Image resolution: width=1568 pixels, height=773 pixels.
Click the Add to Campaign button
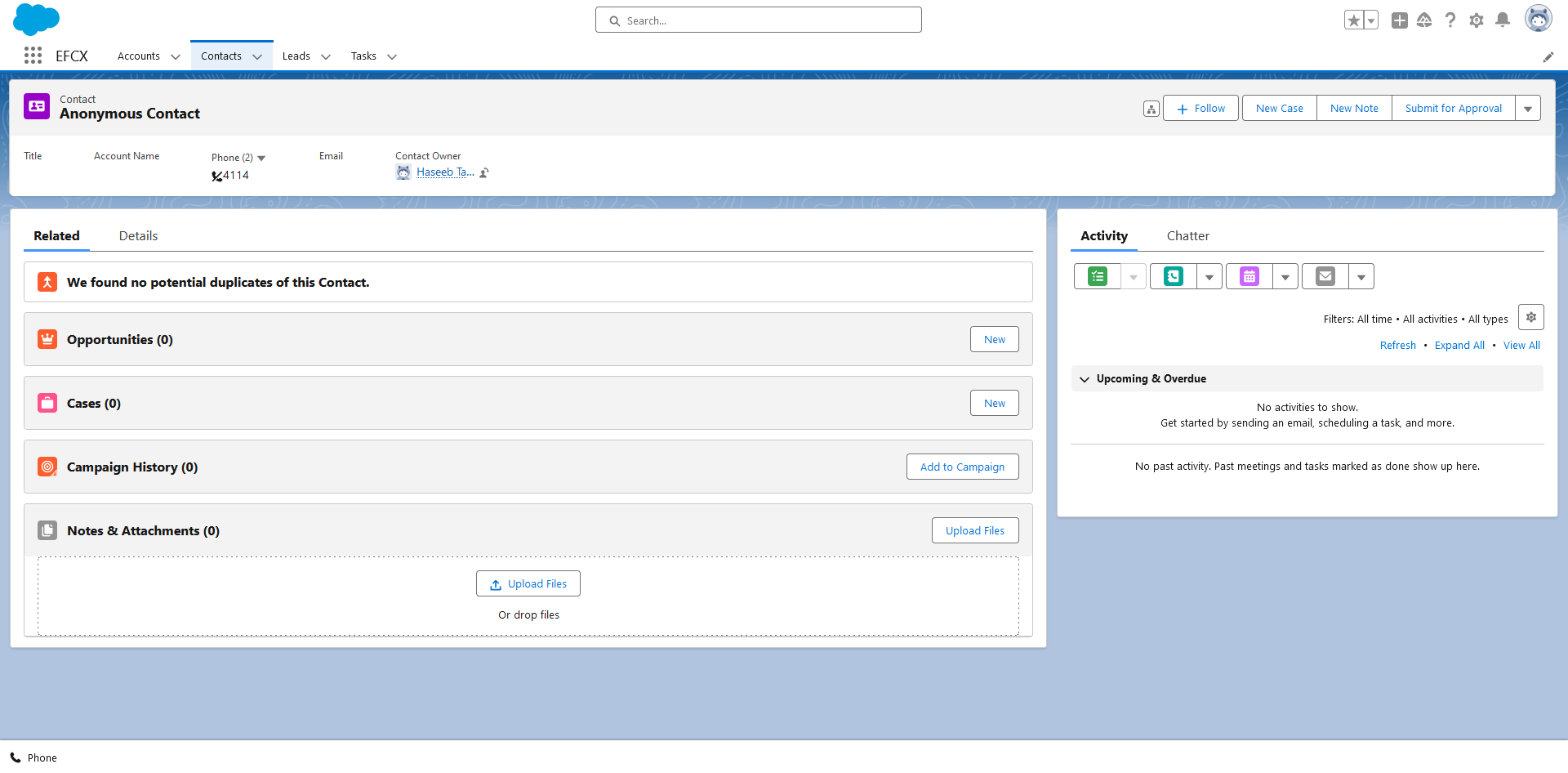point(962,467)
